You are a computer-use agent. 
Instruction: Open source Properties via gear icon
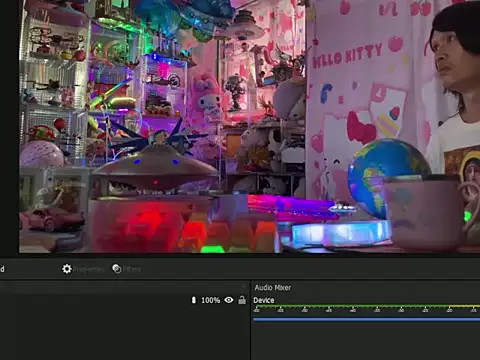[67, 269]
